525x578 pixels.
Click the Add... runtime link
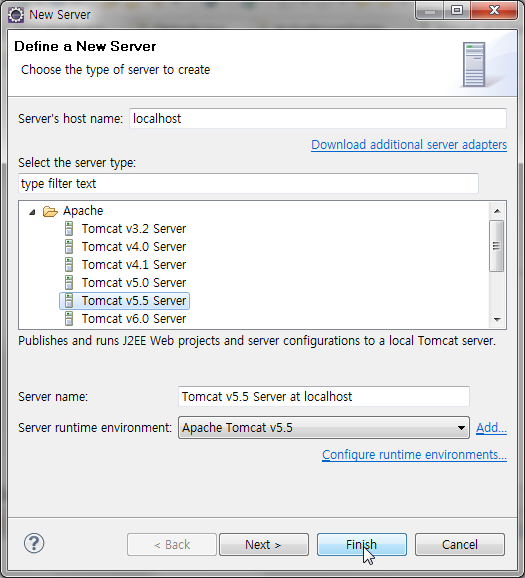click(x=491, y=428)
